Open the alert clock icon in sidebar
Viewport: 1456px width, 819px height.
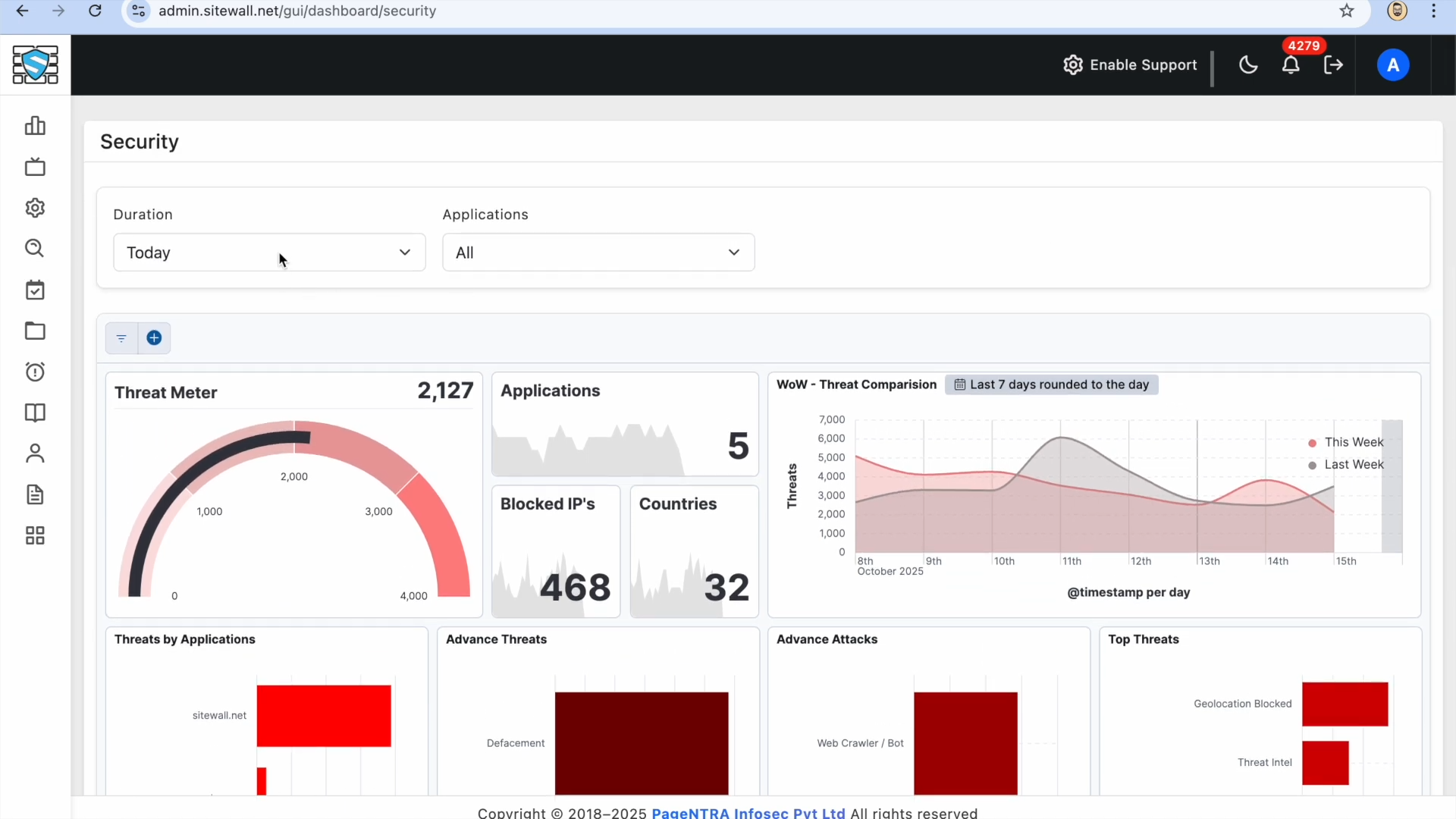point(35,372)
